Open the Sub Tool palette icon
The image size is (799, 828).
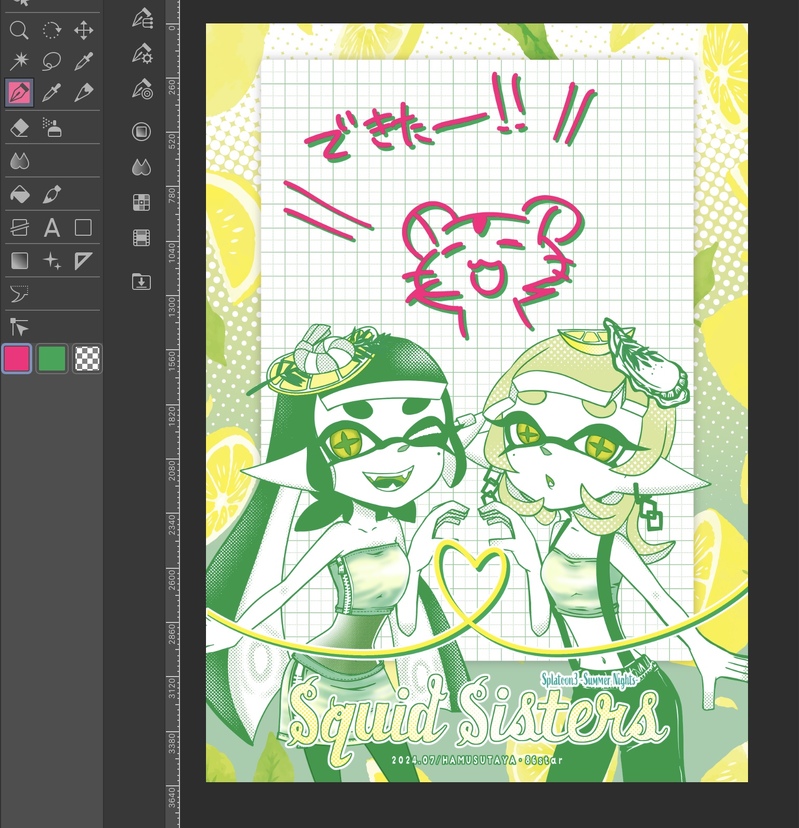tap(142, 18)
